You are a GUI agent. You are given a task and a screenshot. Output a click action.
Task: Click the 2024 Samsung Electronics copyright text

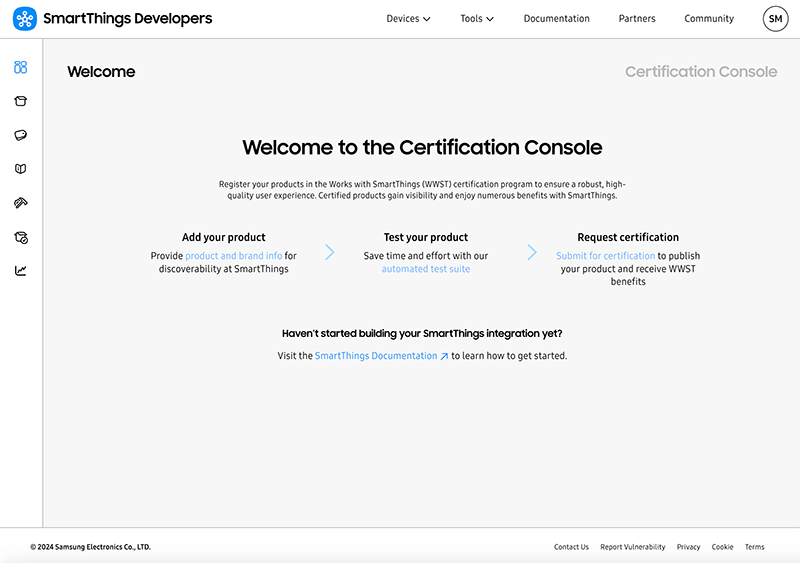pyautogui.click(x=90, y=547)
